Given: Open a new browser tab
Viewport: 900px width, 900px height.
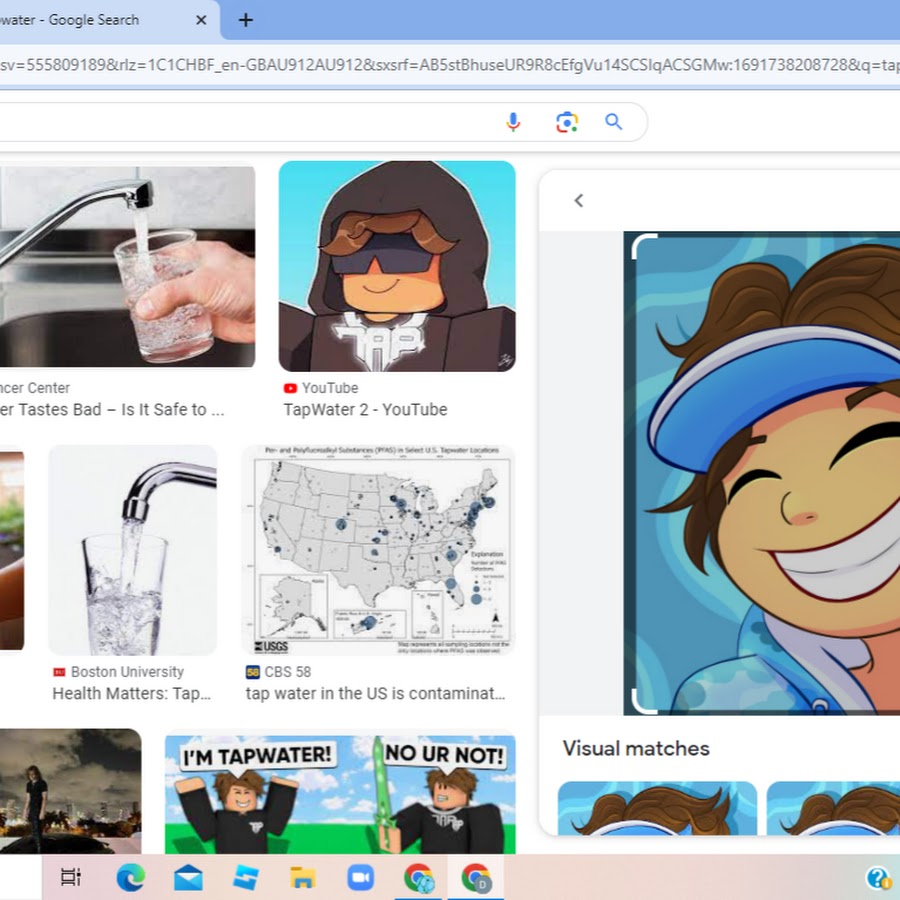Looking at the screenshot, I should [x=246, y=20].
